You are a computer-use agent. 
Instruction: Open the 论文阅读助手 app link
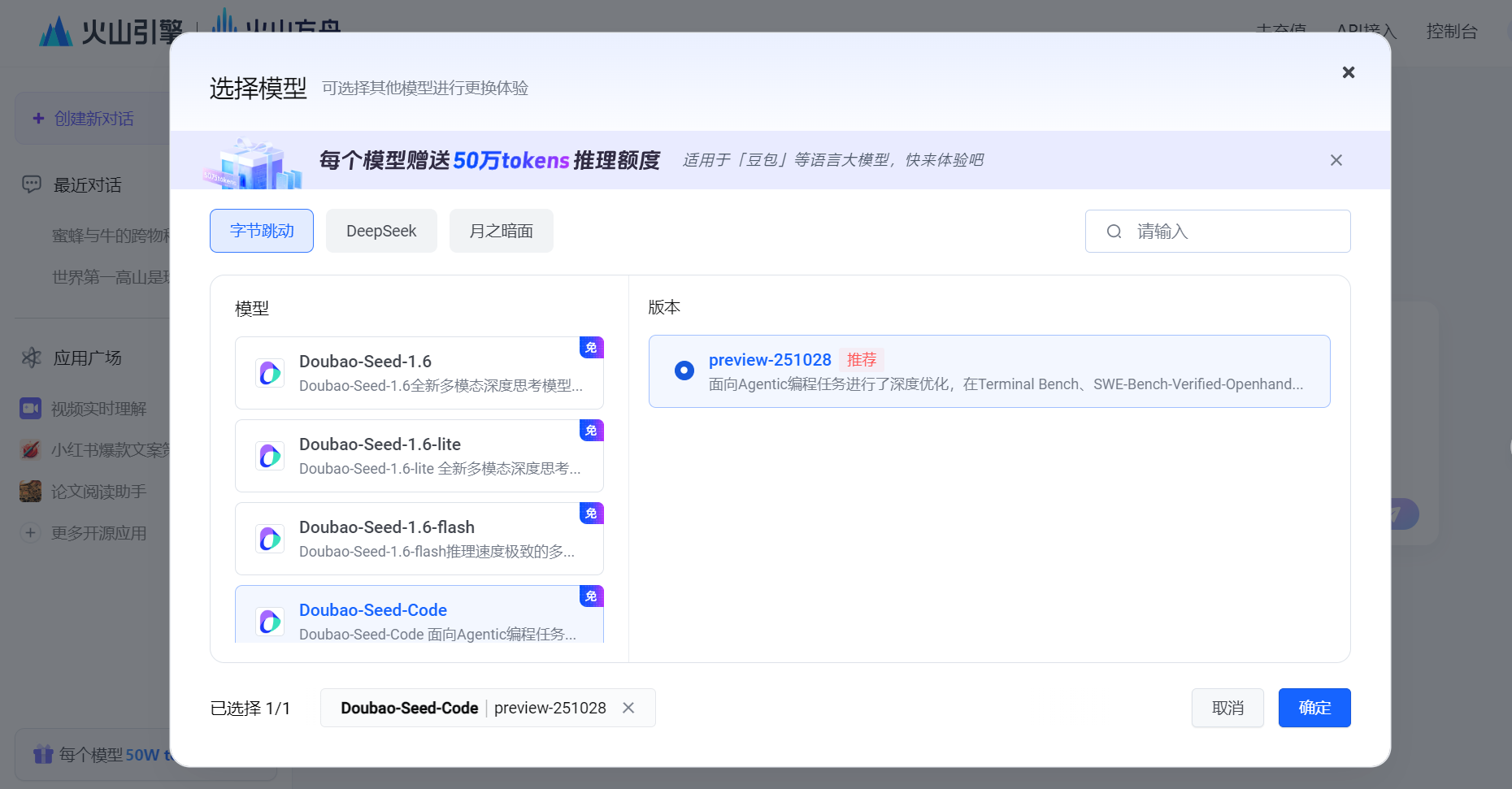click(99, 491)
